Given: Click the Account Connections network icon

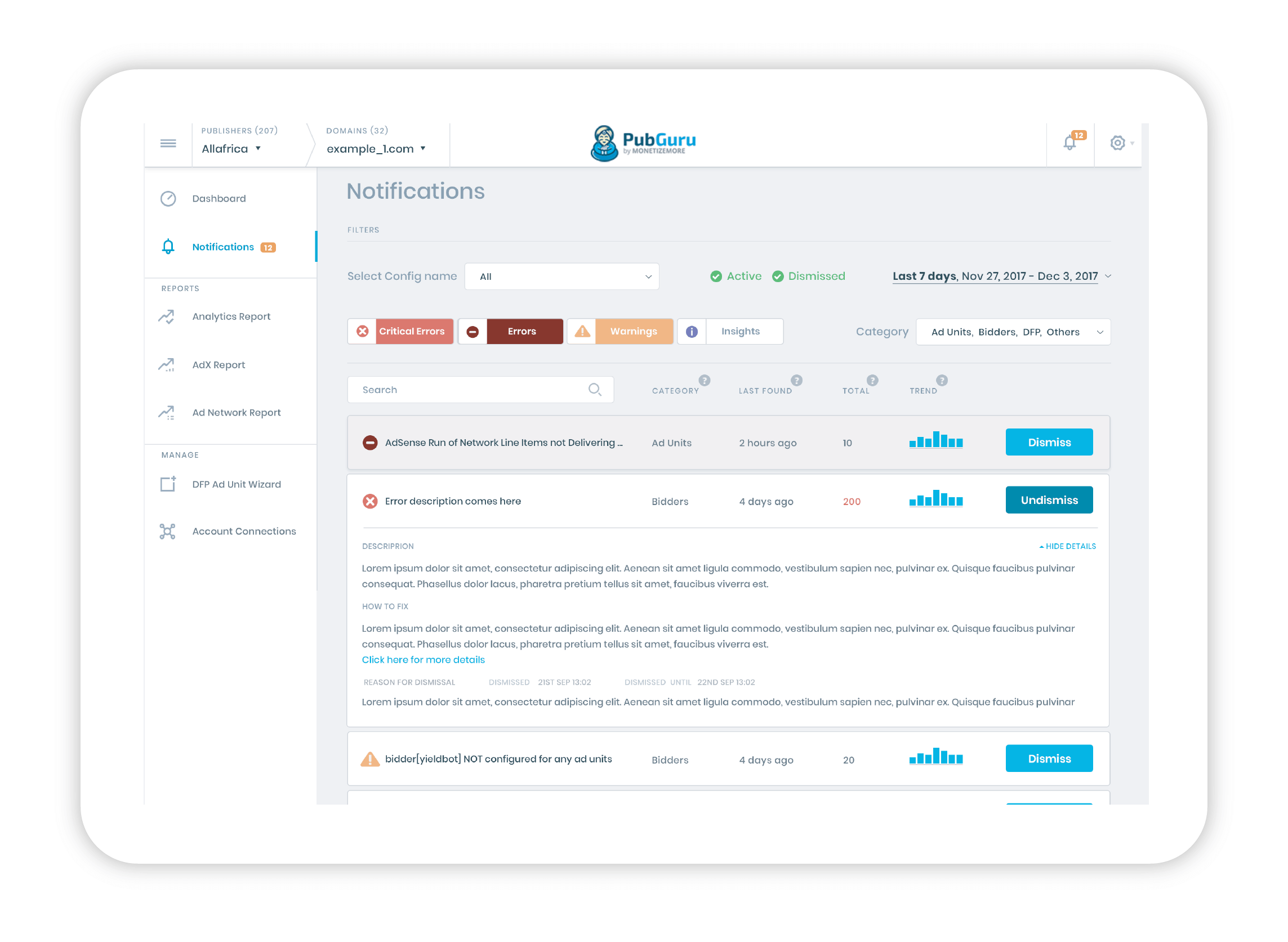Looking at the screenshot, I should 167,530.
